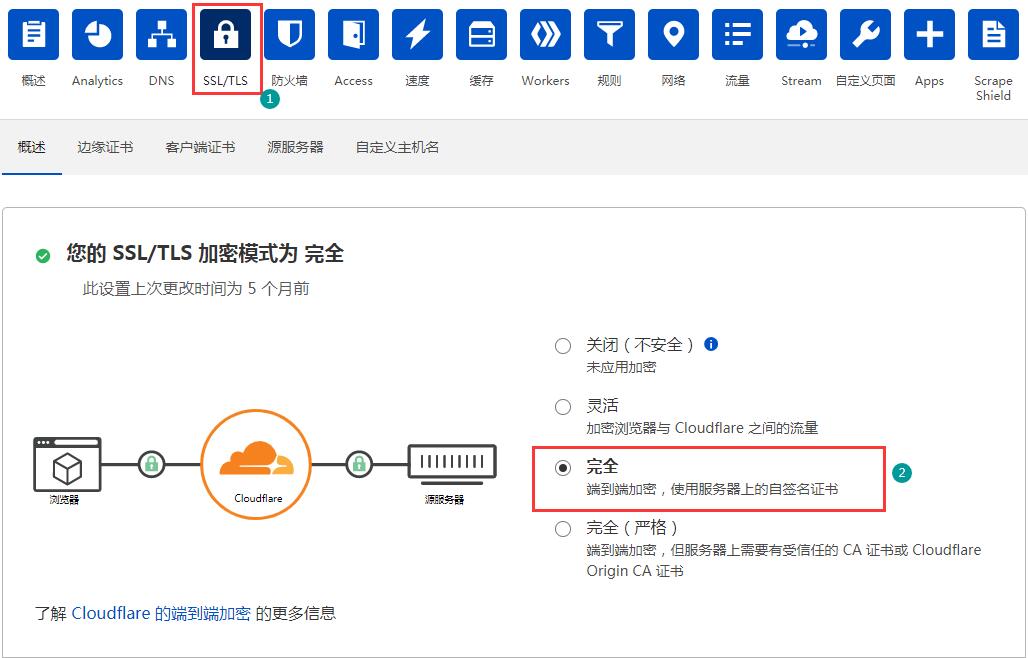Click the 源服务器 server icon in the diagram
1028x658 pixels.
tap(452, 464)
